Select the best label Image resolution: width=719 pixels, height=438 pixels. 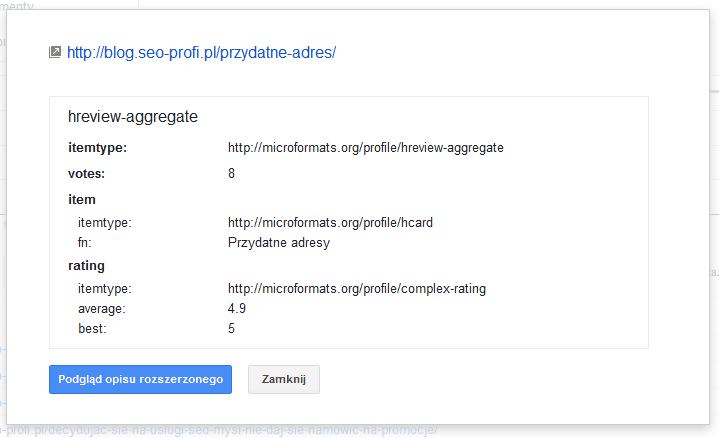(x=92, y=329)
